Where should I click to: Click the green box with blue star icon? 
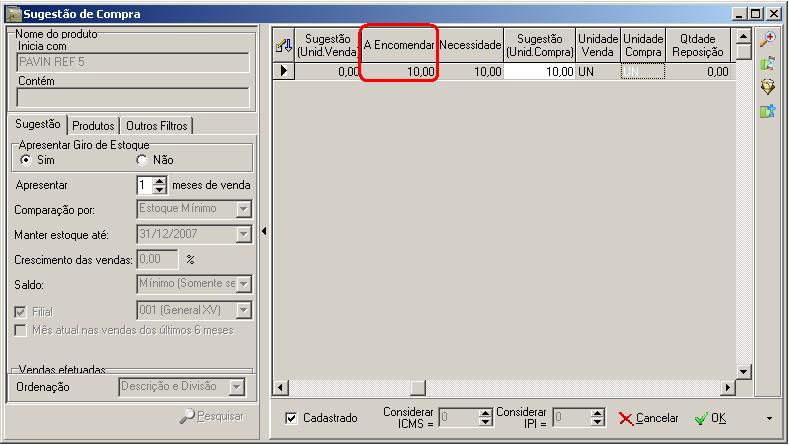point(767,111)
